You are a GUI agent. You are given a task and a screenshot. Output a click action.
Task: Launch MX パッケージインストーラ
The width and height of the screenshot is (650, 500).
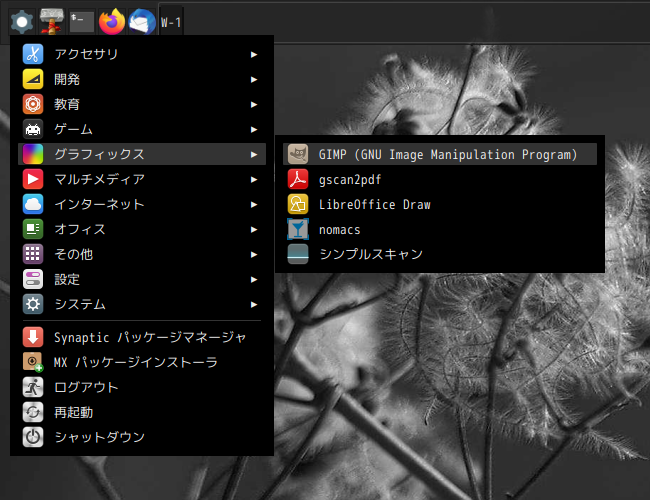pos(142,362)
